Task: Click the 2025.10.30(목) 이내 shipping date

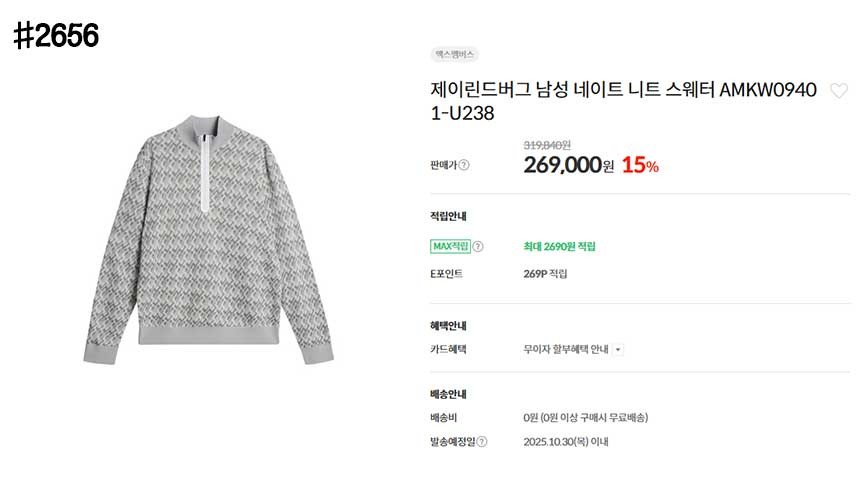Action: coord(565,441)
